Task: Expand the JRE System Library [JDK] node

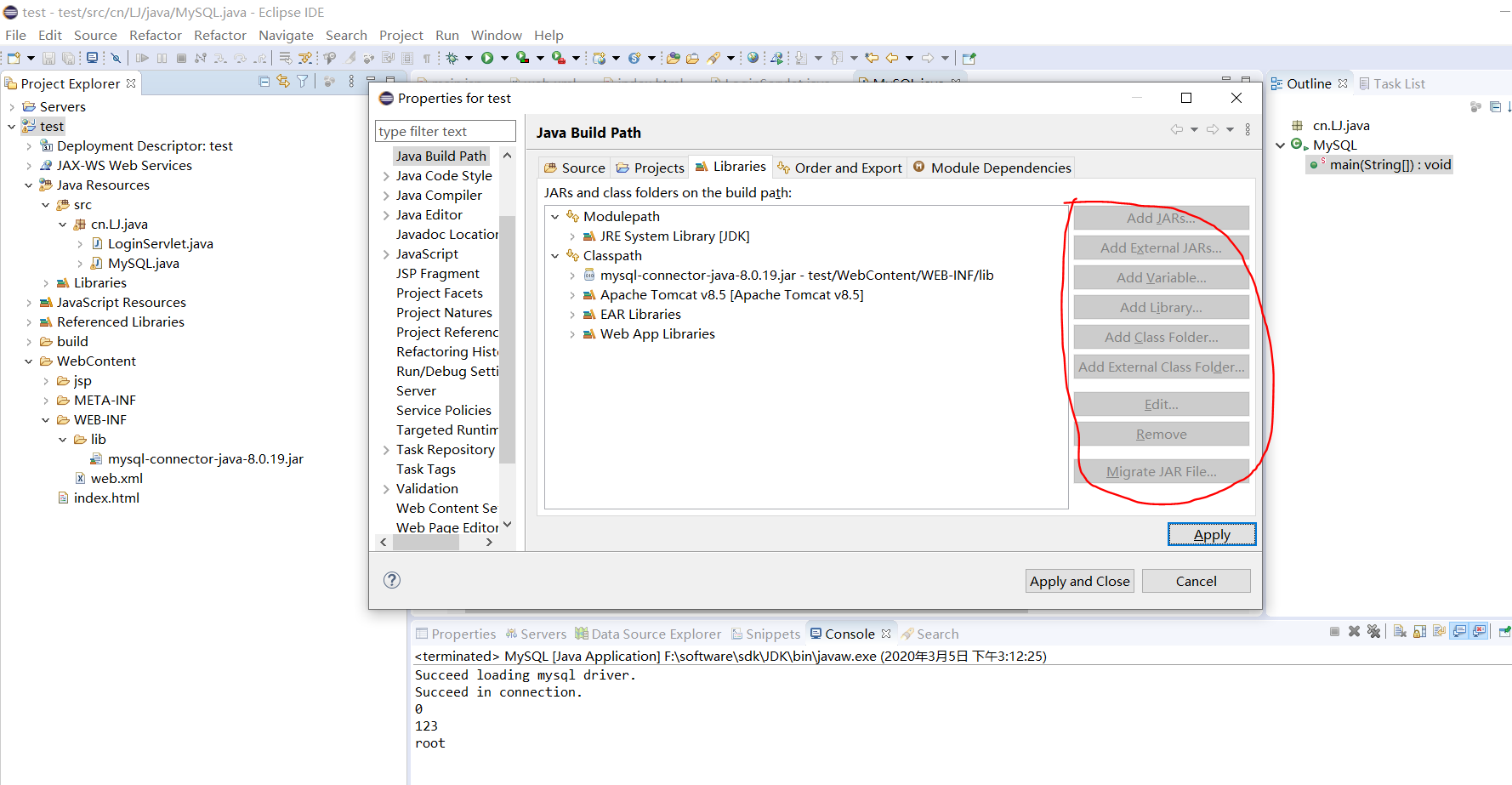Action: pyautogui.click(x=572, y=236)
